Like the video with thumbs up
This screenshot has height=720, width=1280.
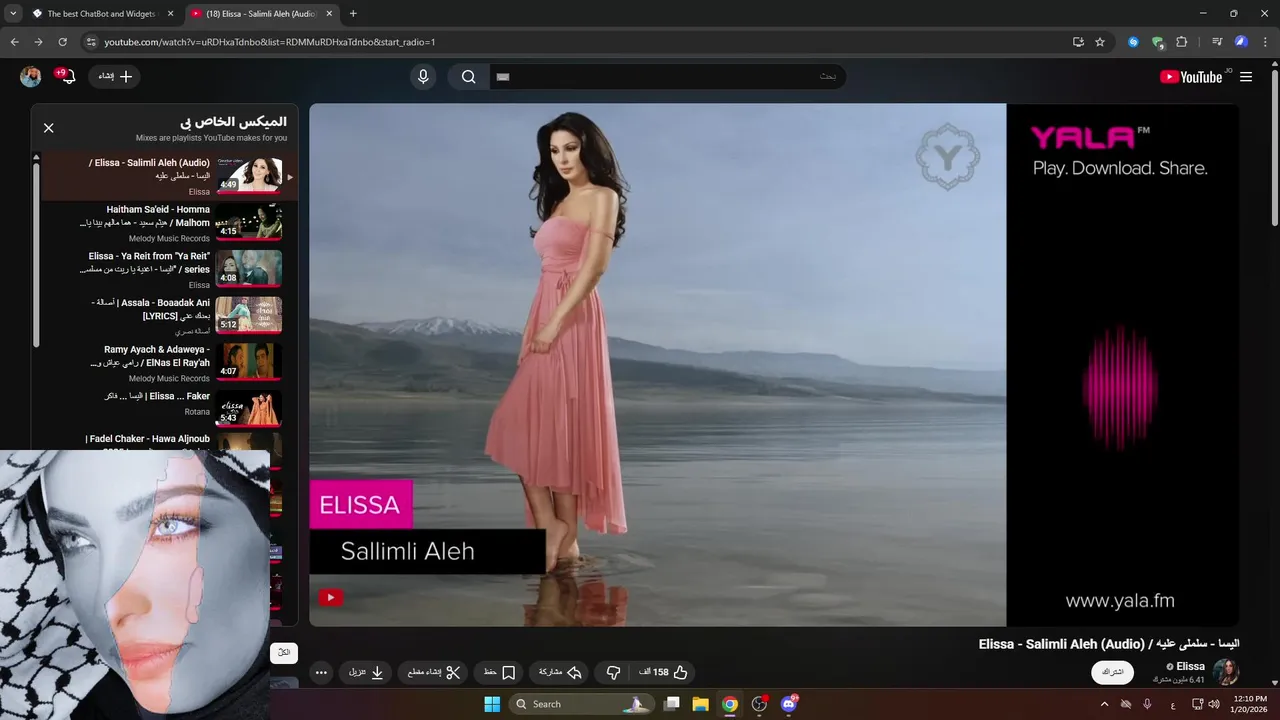(x=664, y=673)
